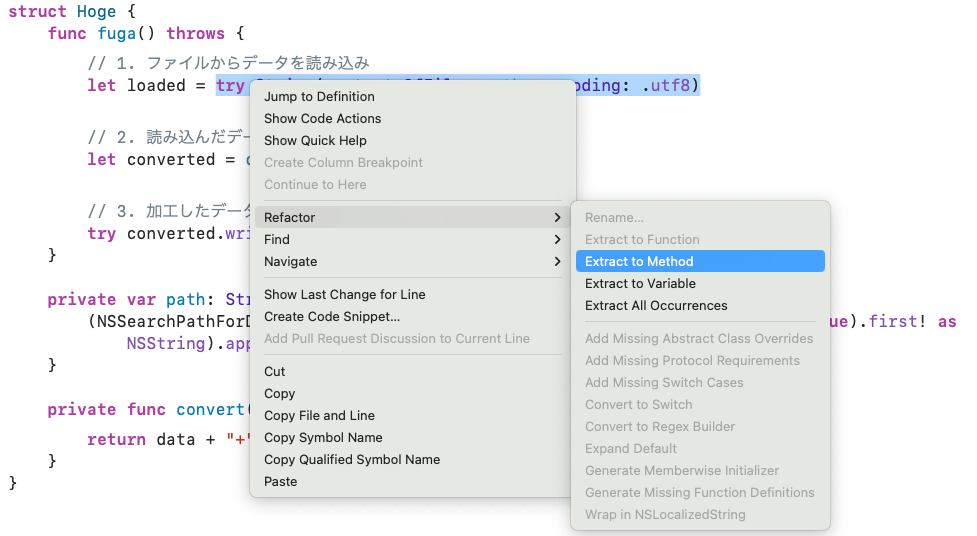The image size is (977, 536).
Task: Select Show Code Actions
Action: point(412,118)
